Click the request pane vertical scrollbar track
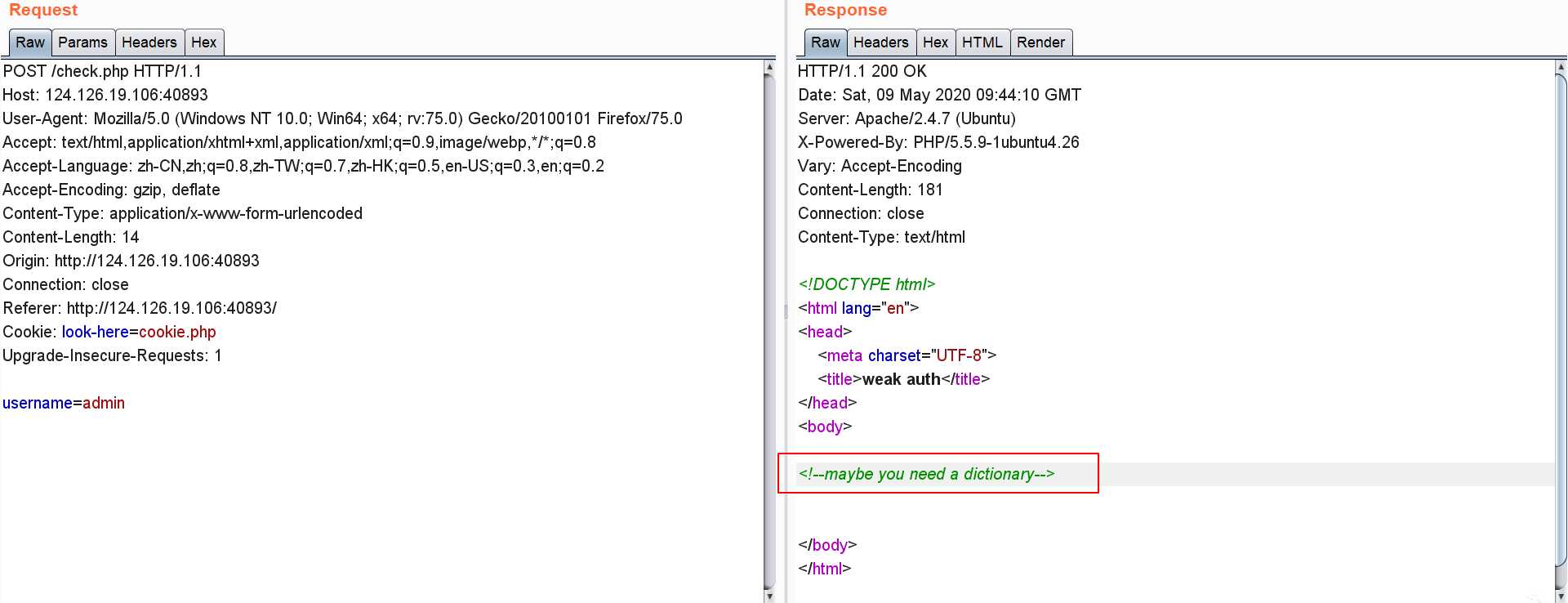Viewport: 1568px width, 603px height. click(x=769, y=331)
